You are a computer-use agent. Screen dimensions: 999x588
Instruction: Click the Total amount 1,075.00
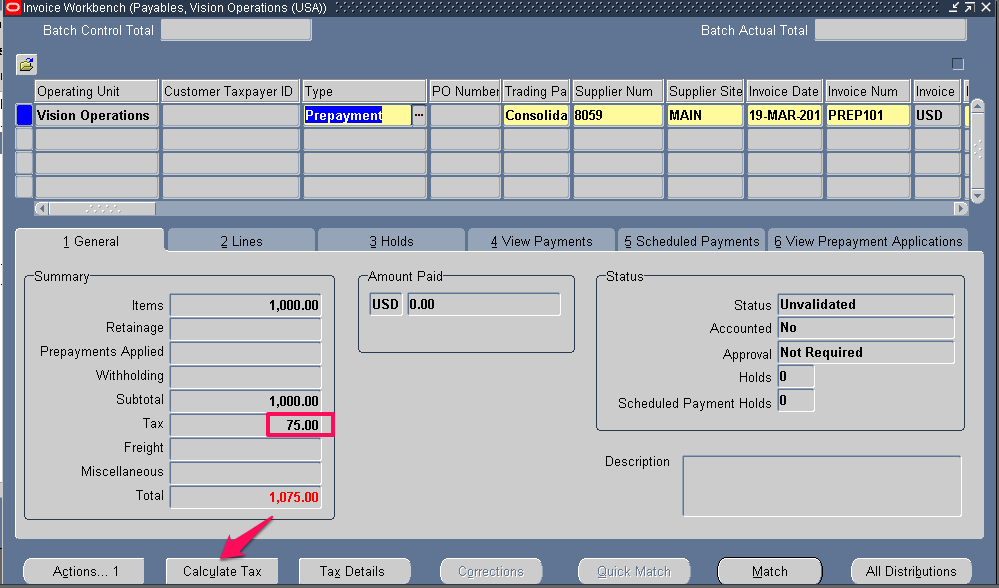point(245,497)
